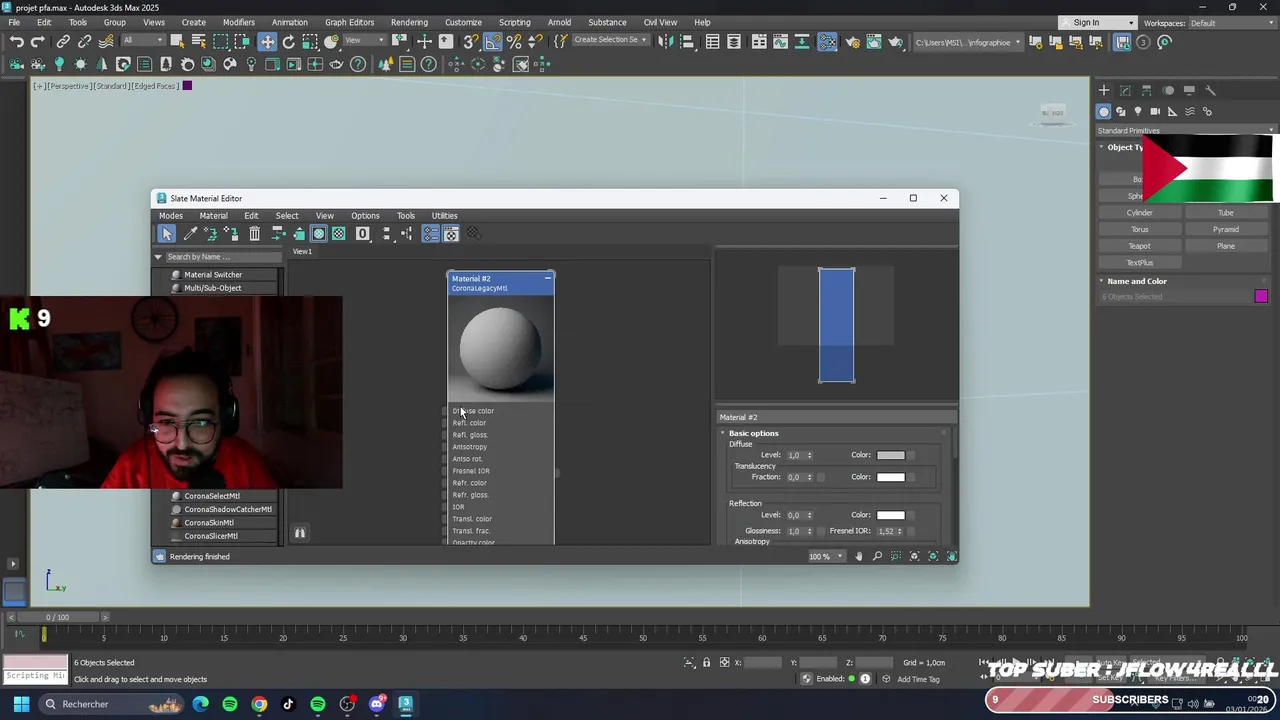
Task: Click the Reflection color swatch
Action: coord(891,516)
